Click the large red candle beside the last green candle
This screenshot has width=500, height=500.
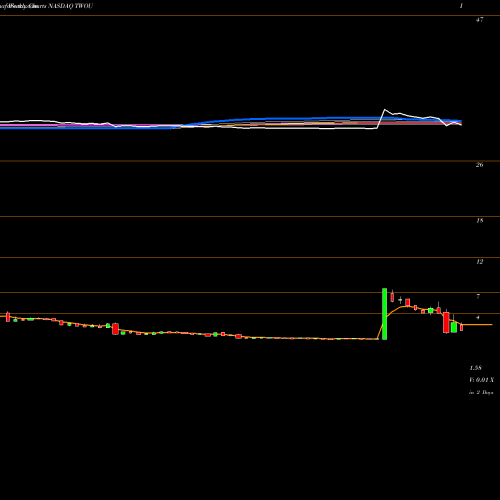(446, 322)
